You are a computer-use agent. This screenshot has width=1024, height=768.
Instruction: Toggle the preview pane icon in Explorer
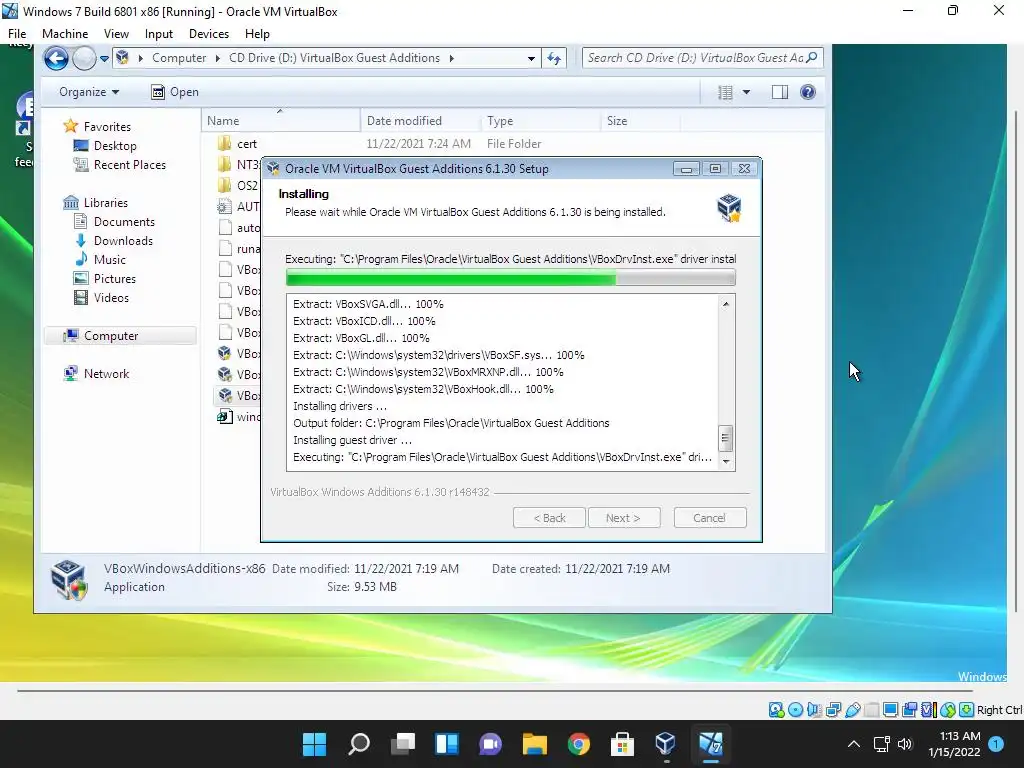[x=780, y=92]
